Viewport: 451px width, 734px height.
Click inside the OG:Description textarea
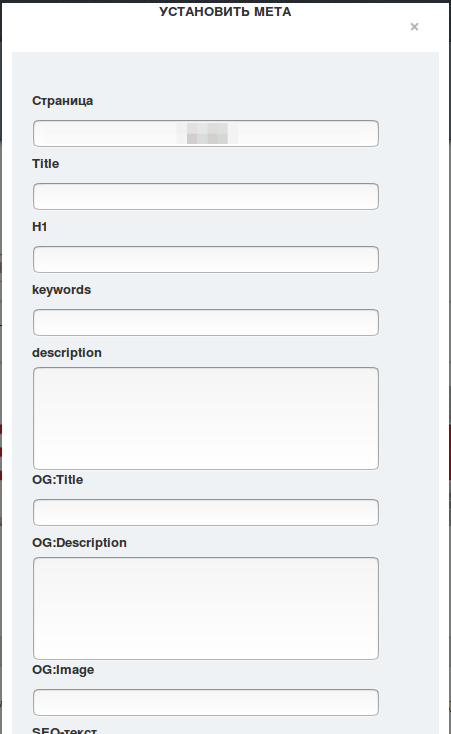tap(206, 609)
